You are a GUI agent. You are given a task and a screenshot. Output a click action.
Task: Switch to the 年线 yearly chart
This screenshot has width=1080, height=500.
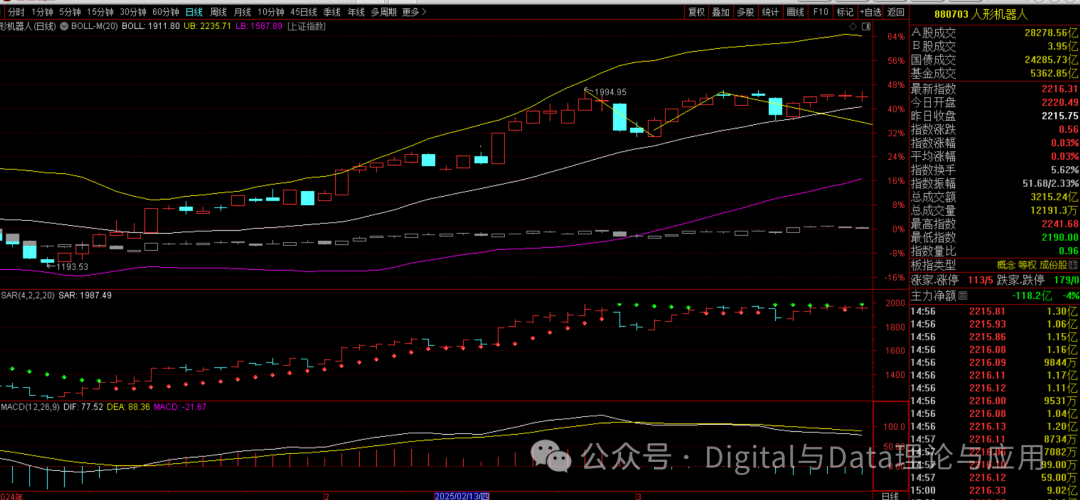point(356,12)
